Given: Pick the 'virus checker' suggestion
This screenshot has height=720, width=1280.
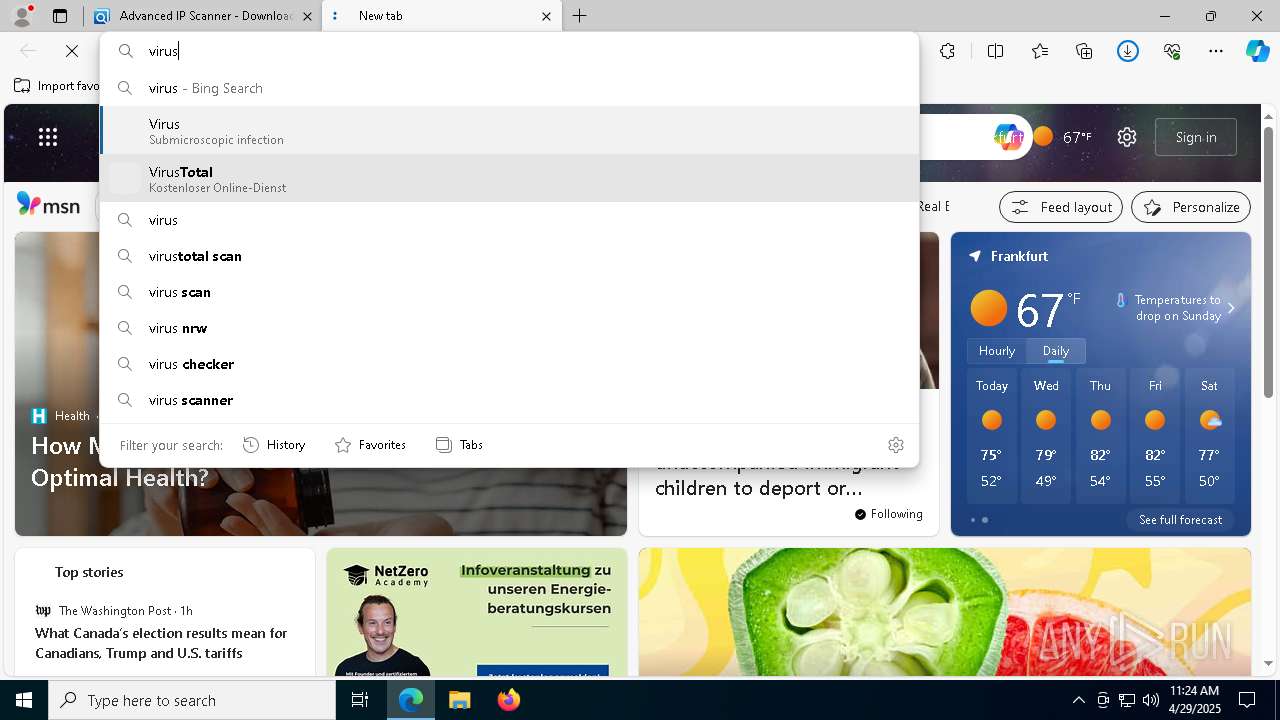Looking at the screenshot, I should coord(509,364).
